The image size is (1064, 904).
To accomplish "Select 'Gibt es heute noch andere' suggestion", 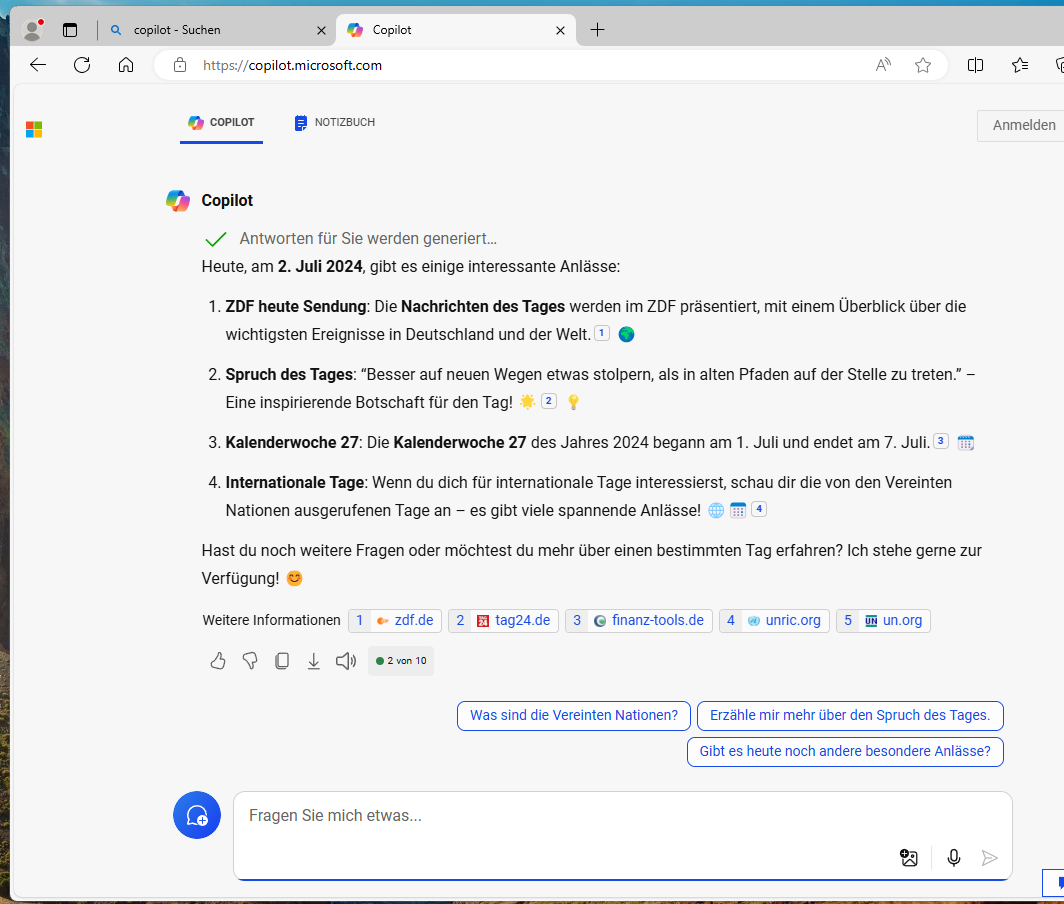I will coord(846,751).
